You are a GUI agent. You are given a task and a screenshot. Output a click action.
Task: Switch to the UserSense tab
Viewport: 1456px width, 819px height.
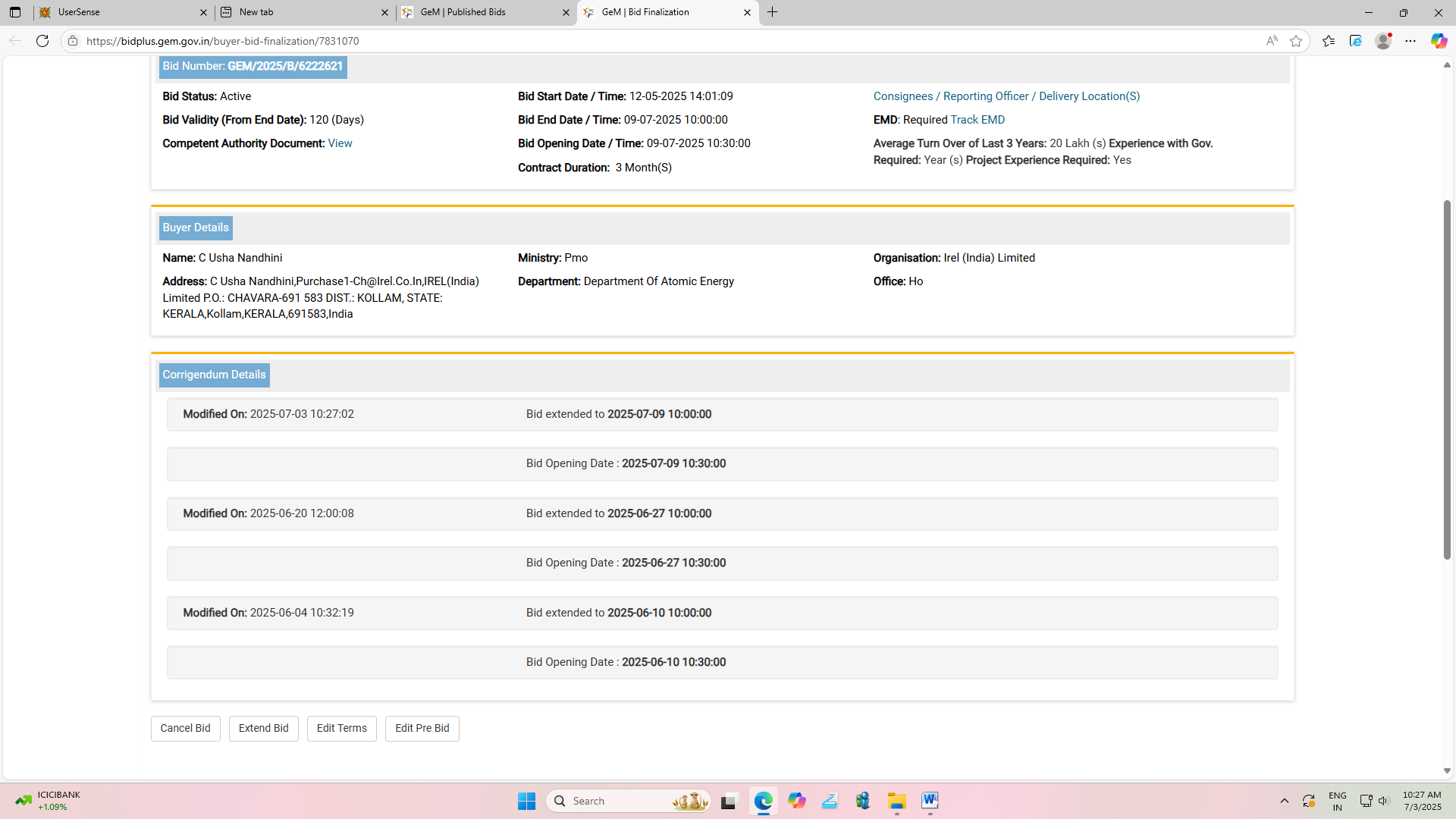coord(124,12)
